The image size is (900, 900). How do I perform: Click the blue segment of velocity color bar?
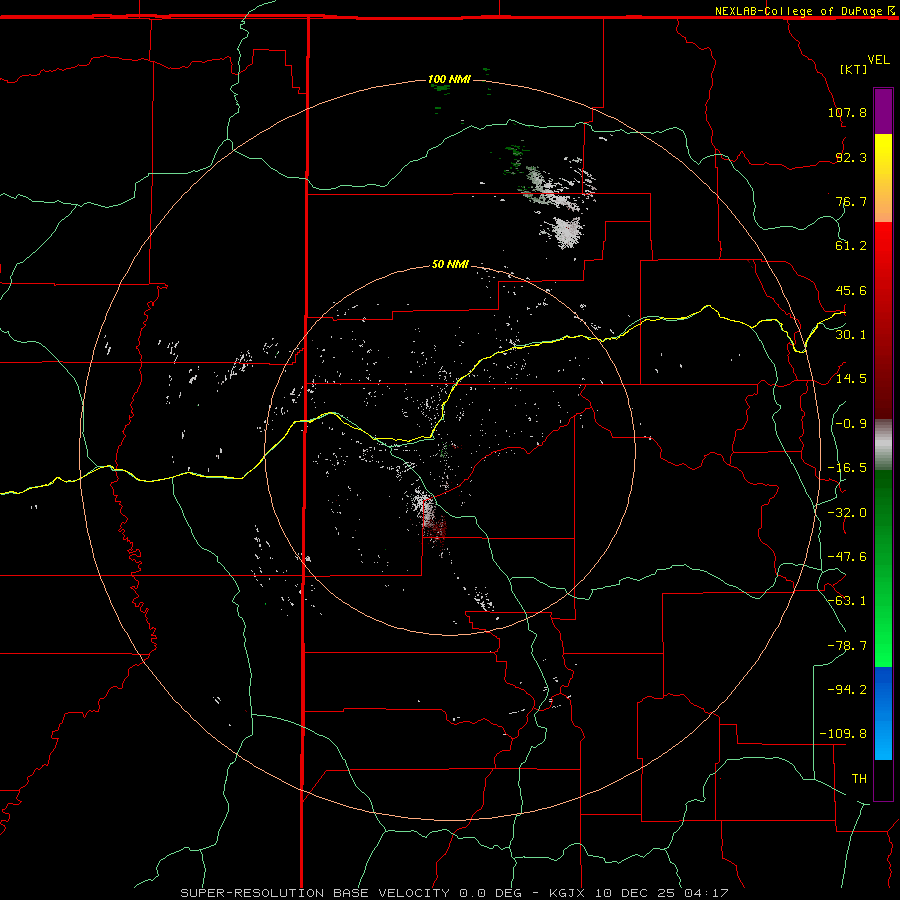coord(883,713)
